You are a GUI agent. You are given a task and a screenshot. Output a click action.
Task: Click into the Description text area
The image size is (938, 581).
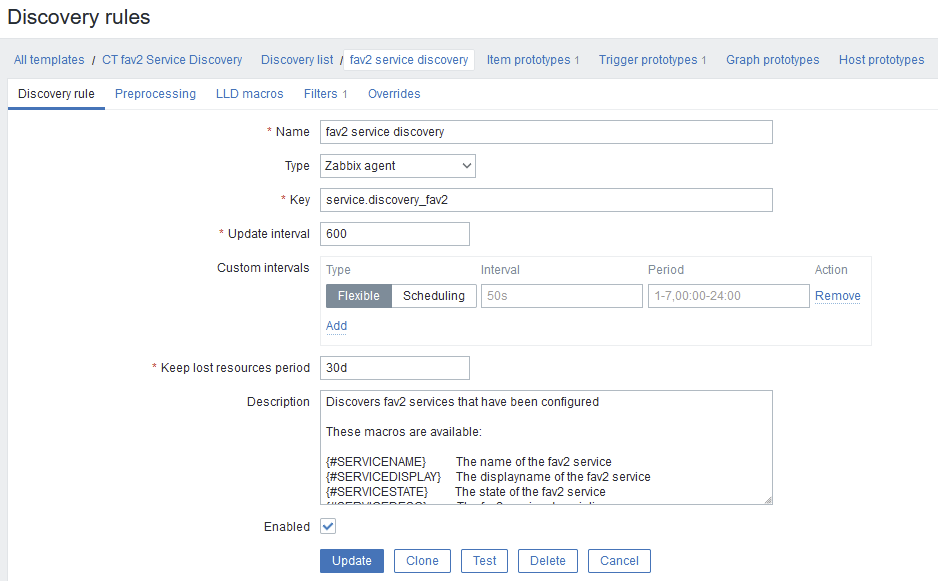tap(546, 448)
